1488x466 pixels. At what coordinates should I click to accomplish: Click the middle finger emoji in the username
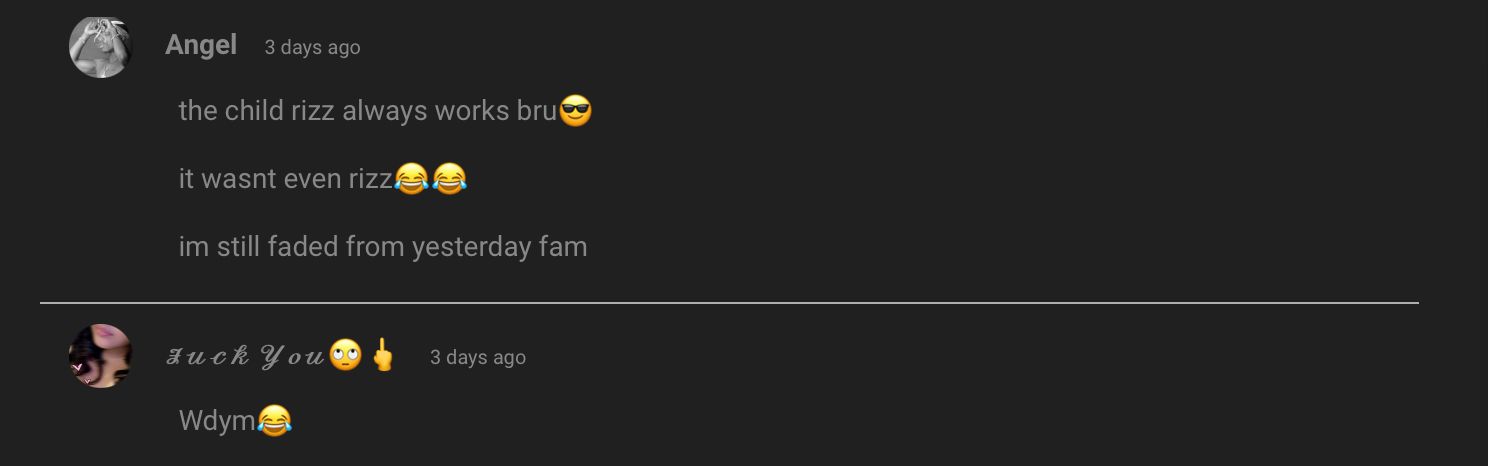pyautogui.click(x=383, y=355)
